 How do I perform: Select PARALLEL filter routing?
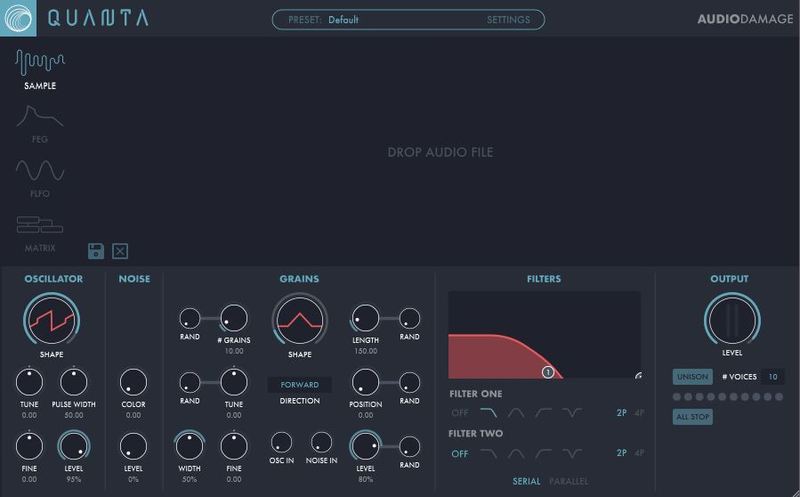coord(568,481)
